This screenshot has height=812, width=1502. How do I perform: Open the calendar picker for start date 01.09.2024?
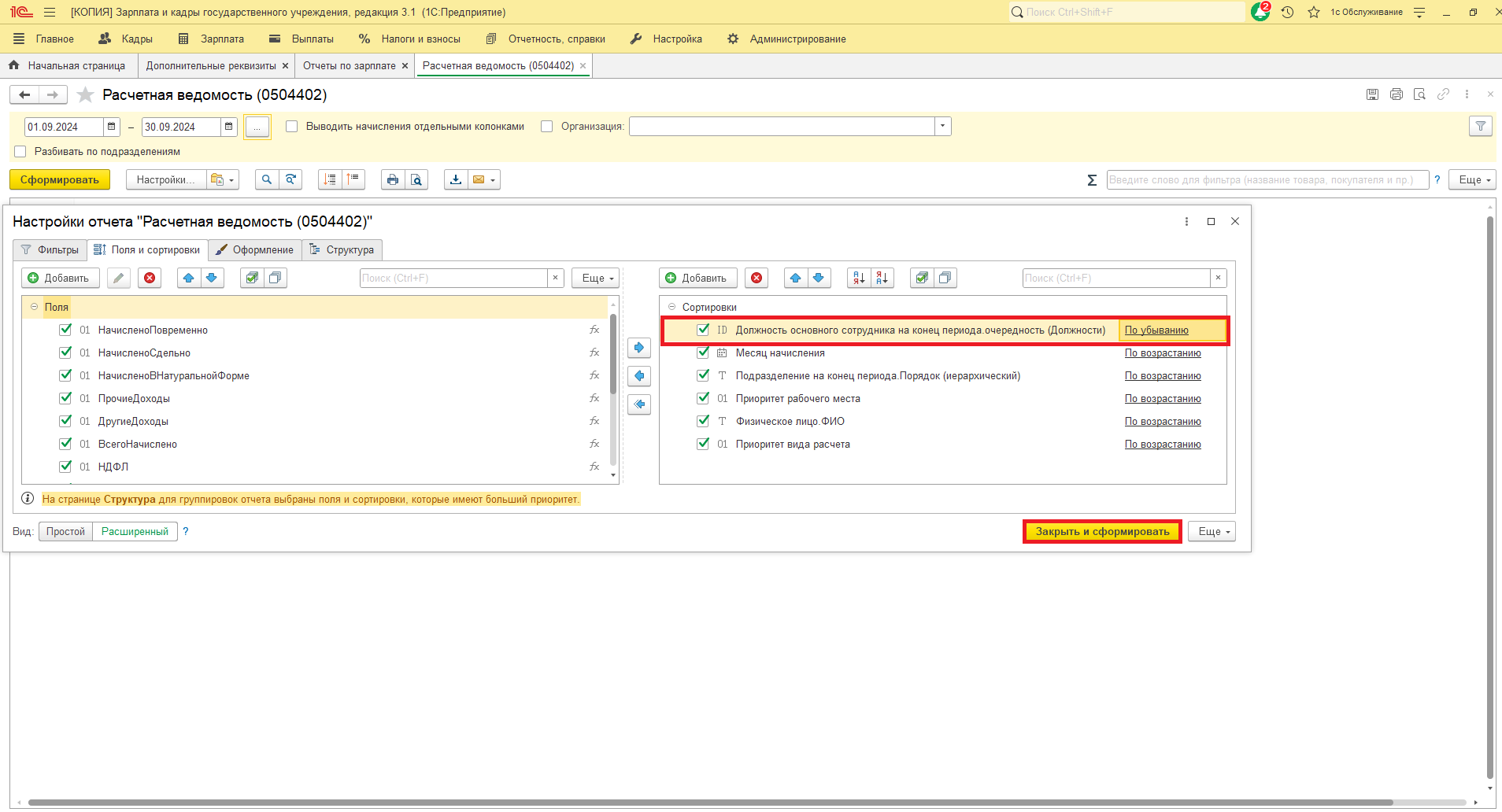click(x=112, y=127)
